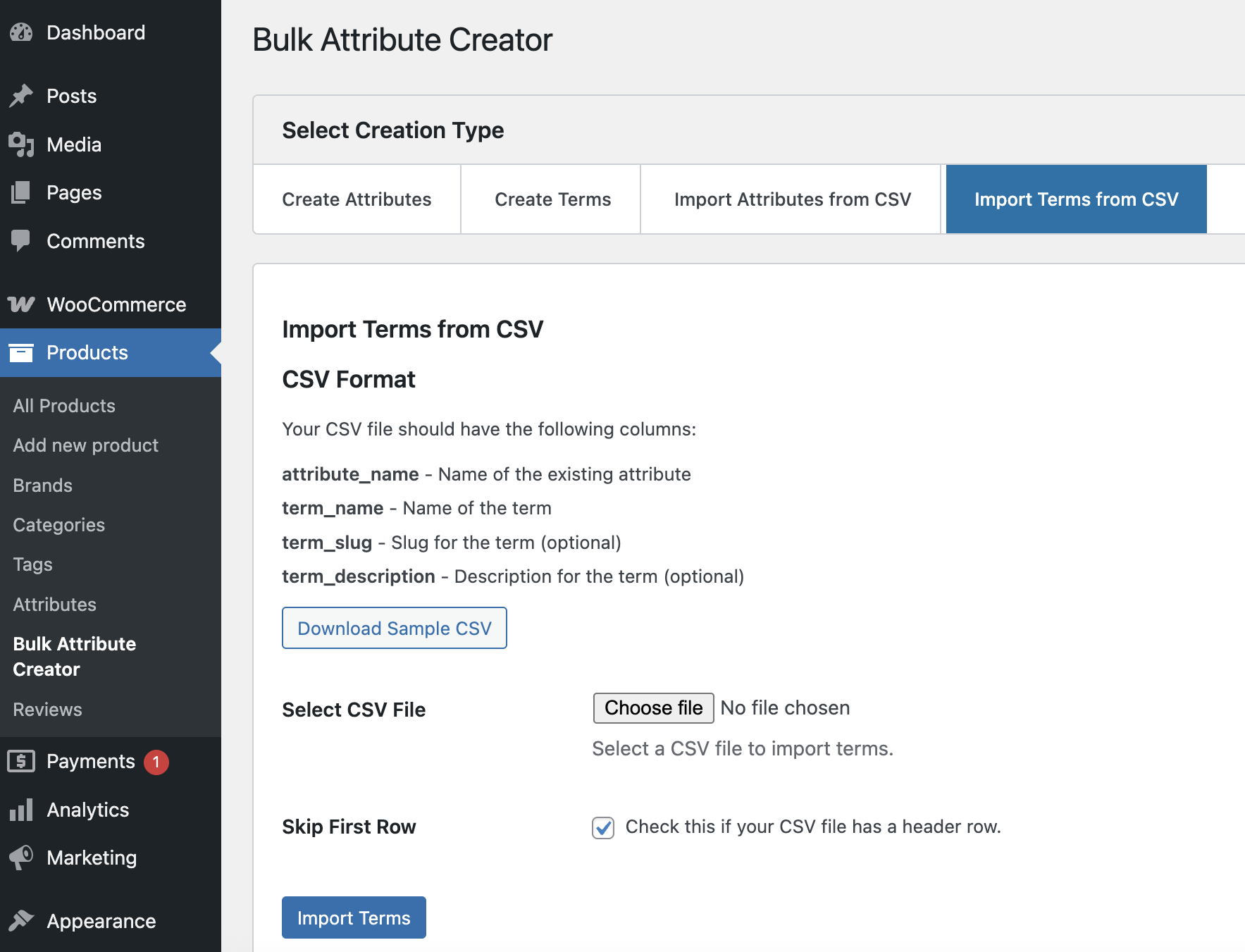This screenshot has width=1245, height=952.
Task: Click the 'term_slug' column description
Action: 452,543
